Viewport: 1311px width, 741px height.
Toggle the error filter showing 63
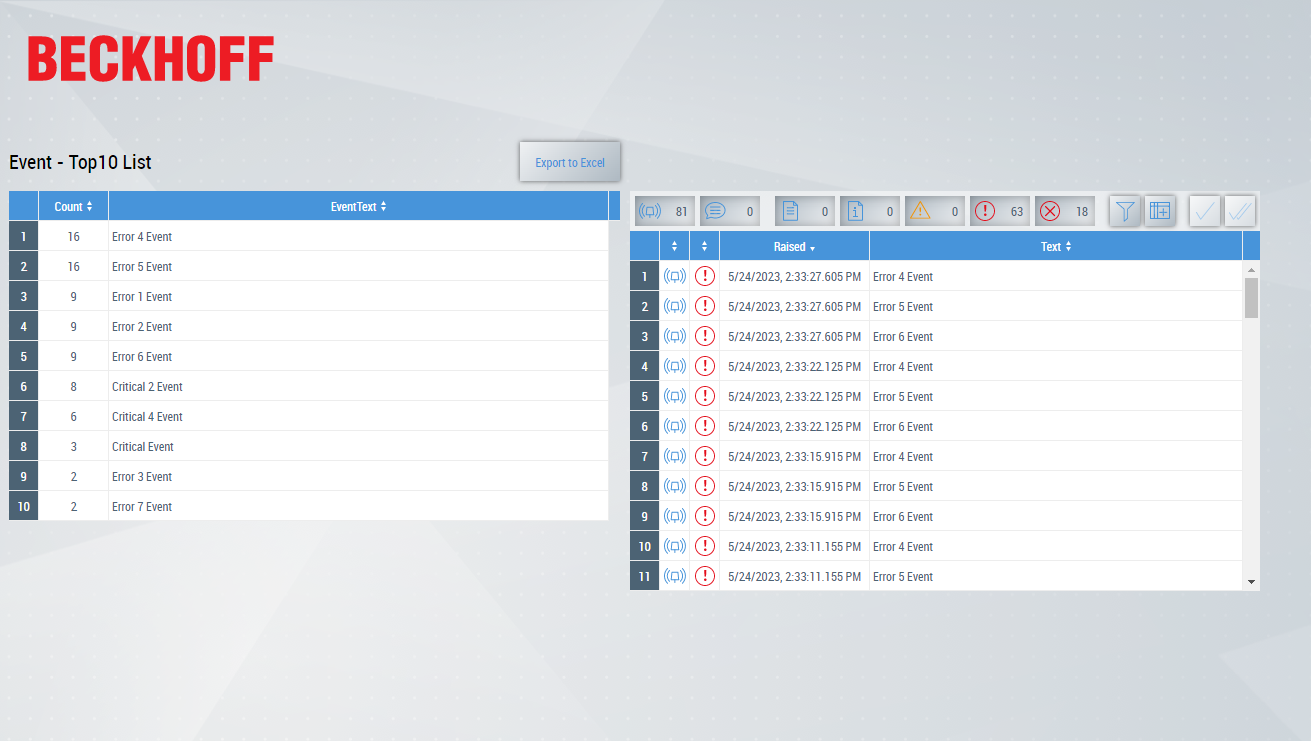click(1000, 211)
